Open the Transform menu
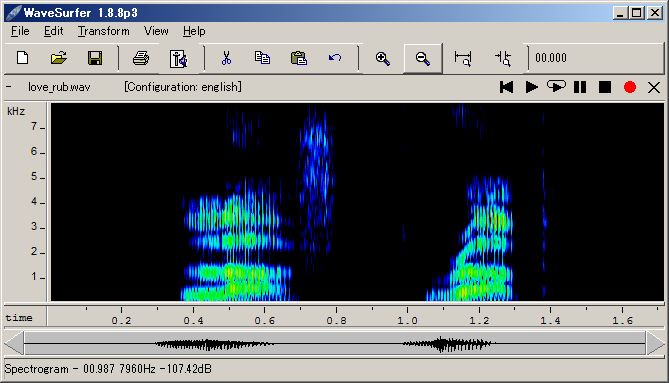Screen dimensions: 669x383 click(103, 31)
